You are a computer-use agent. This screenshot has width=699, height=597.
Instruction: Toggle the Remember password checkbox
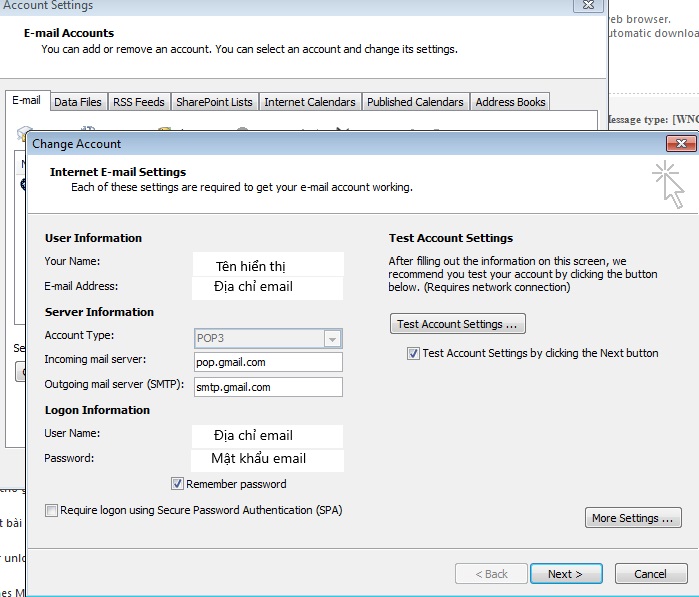[178, 484]
